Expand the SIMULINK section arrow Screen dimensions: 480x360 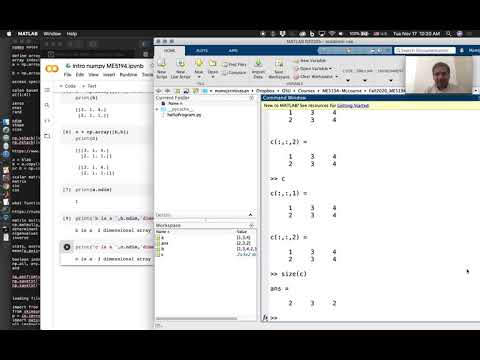pos(365,80)
